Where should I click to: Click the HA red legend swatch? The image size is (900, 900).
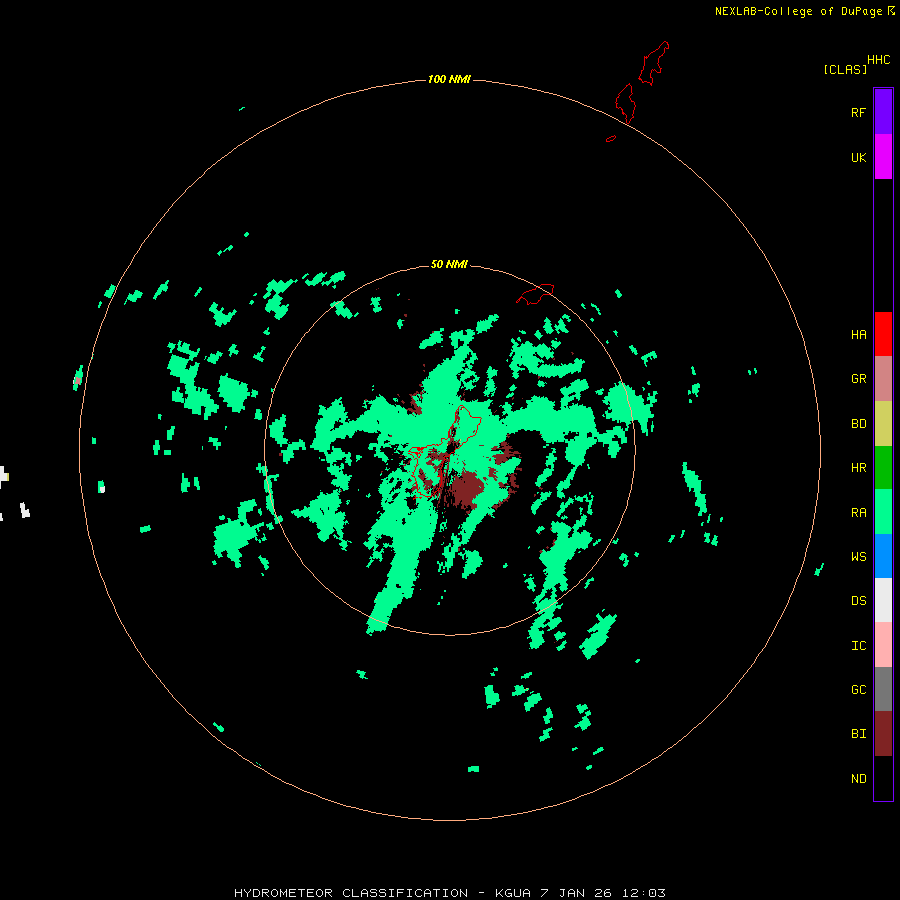tap(883, 334)
